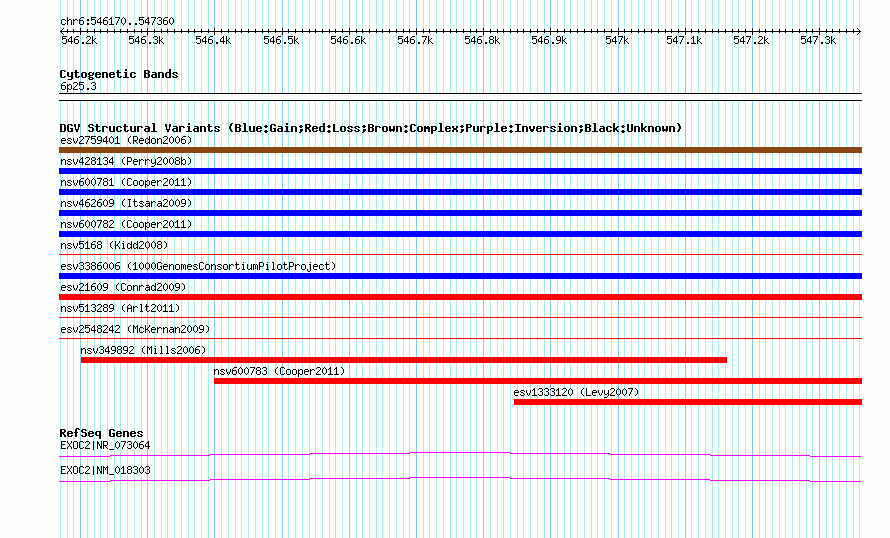The width and height of the screenshot is (890, 538).
Task: Click the EXOC2 NR_073064 magenta transcript line
Action: 460,454
